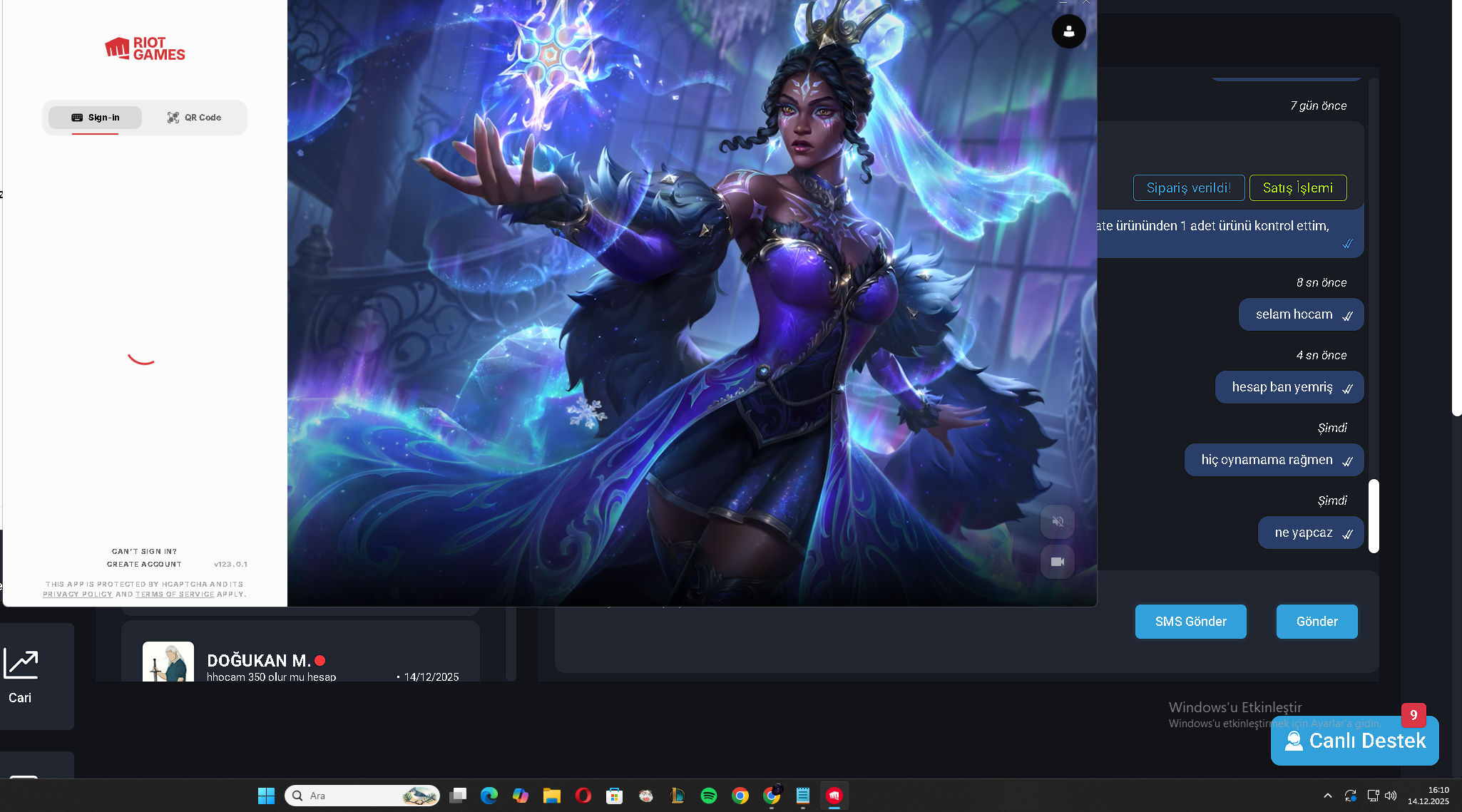Switch to the QR Code tab
Screen dimensions: 1462x812
point(194,118)
